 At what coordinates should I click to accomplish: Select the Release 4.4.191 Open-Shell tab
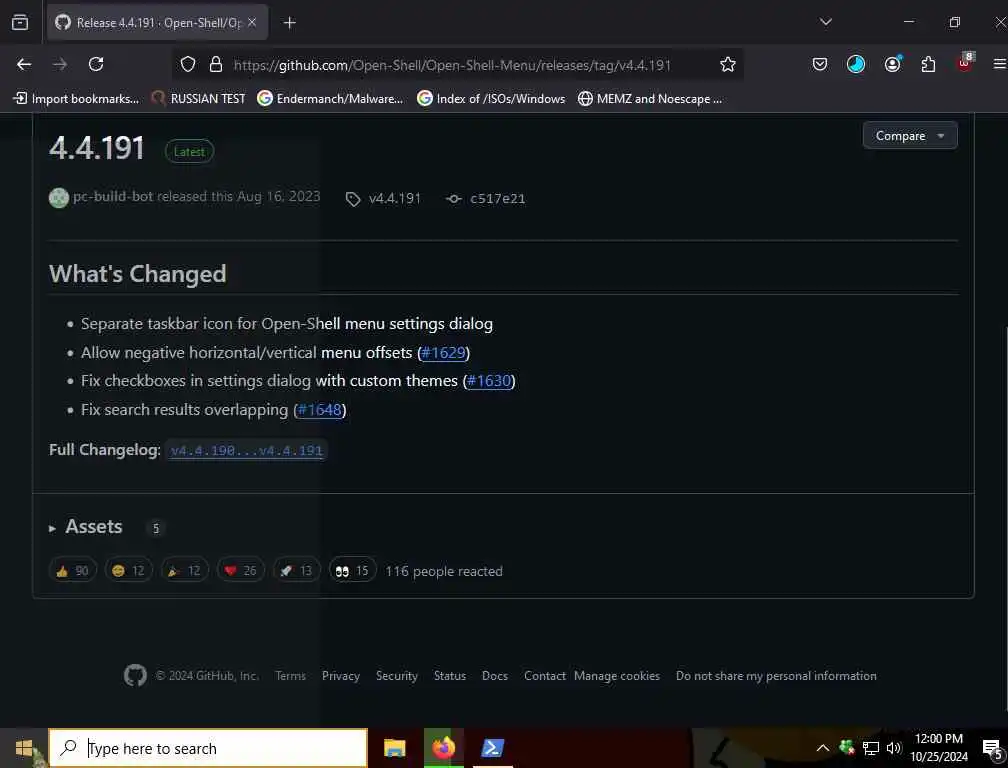coord(158,22)
